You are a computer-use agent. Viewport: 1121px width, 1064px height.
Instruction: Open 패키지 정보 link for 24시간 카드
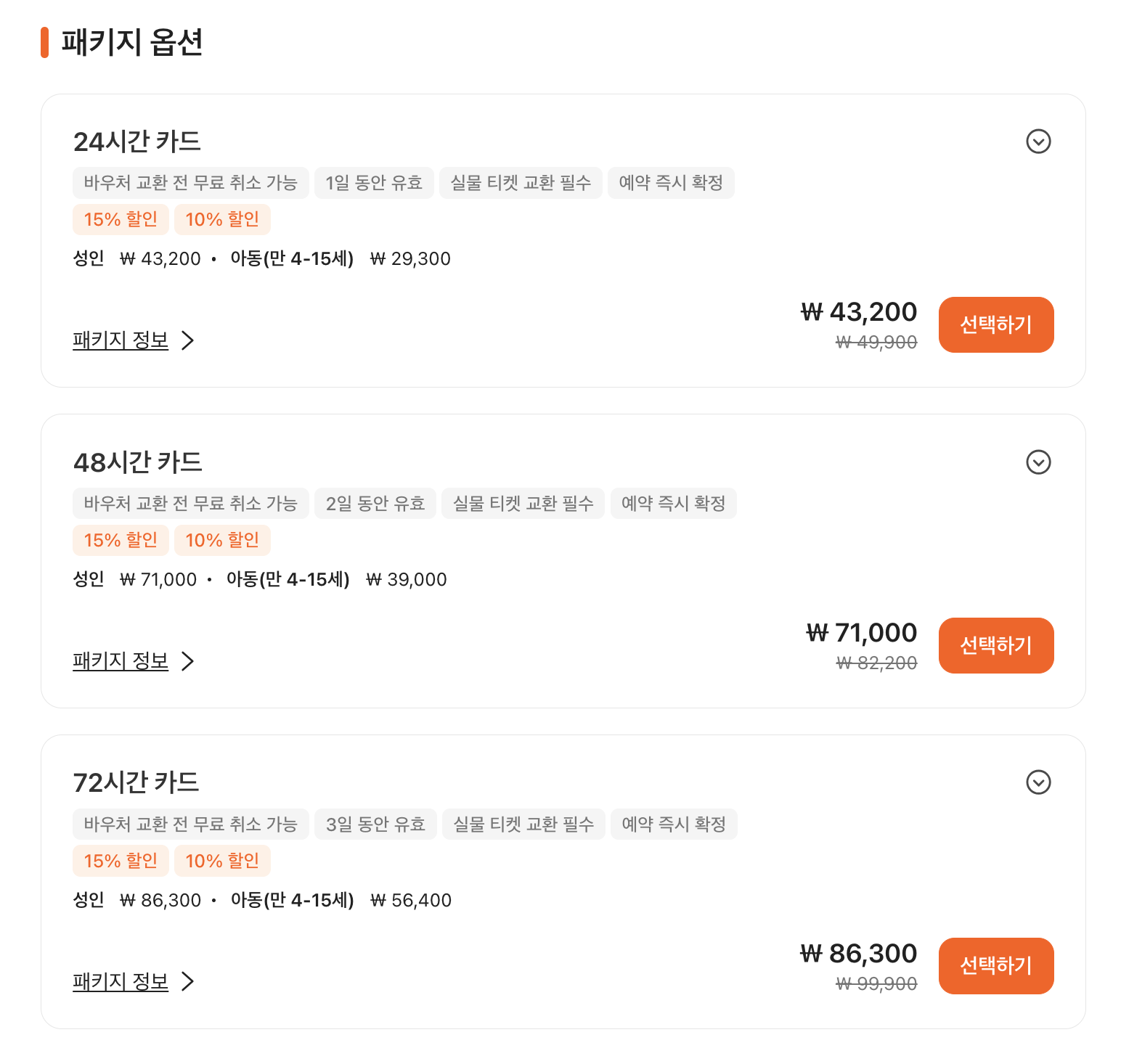121,340
